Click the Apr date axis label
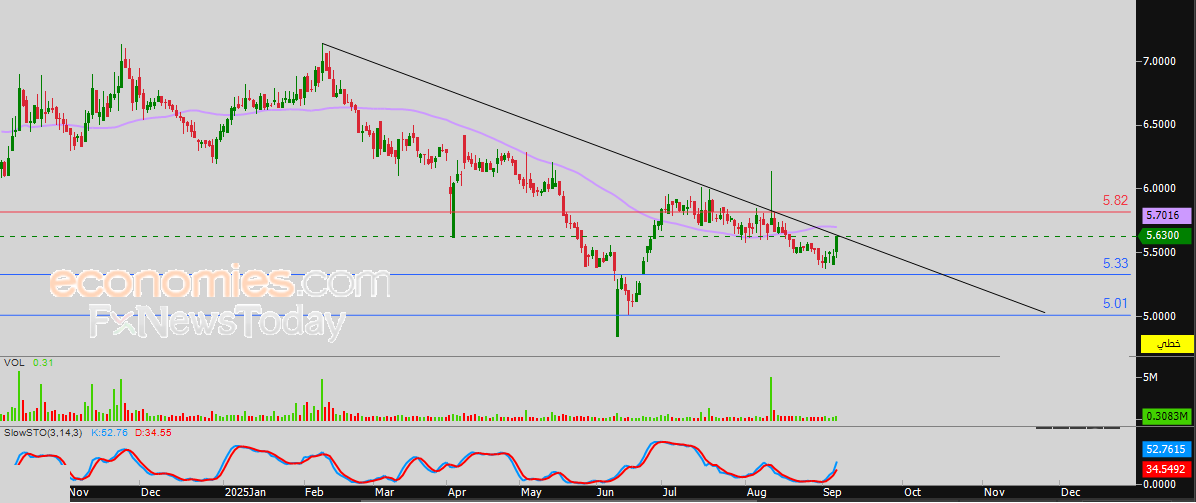This screenshot has height=503, width=1196. pyautogui.click(x=455, y=494)
